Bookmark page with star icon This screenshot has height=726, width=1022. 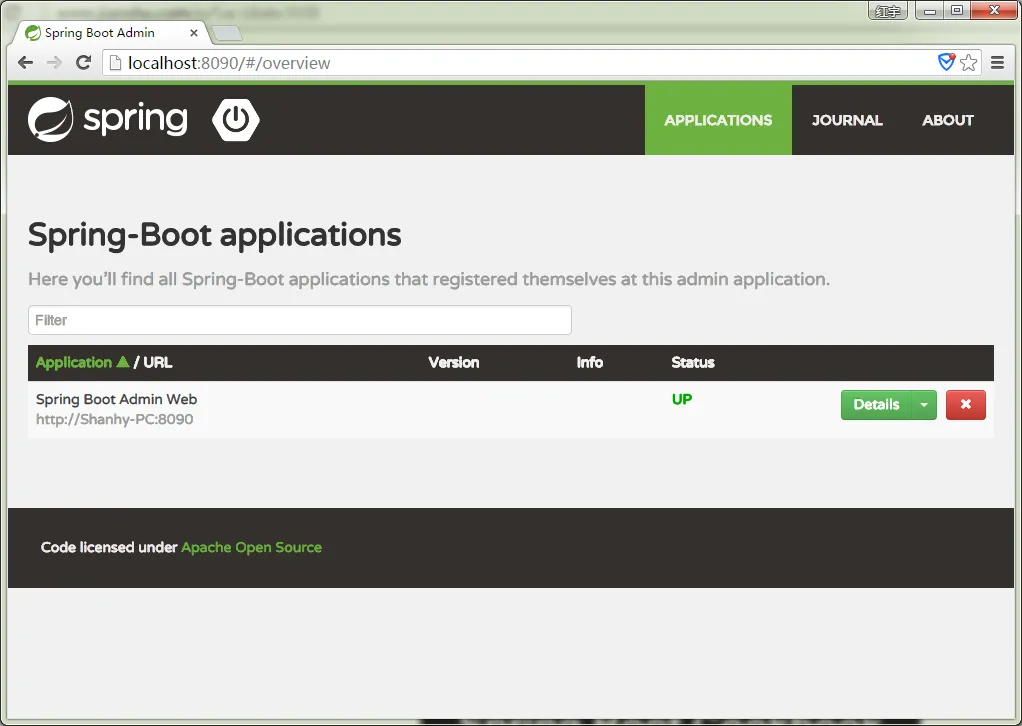(969, 63)
